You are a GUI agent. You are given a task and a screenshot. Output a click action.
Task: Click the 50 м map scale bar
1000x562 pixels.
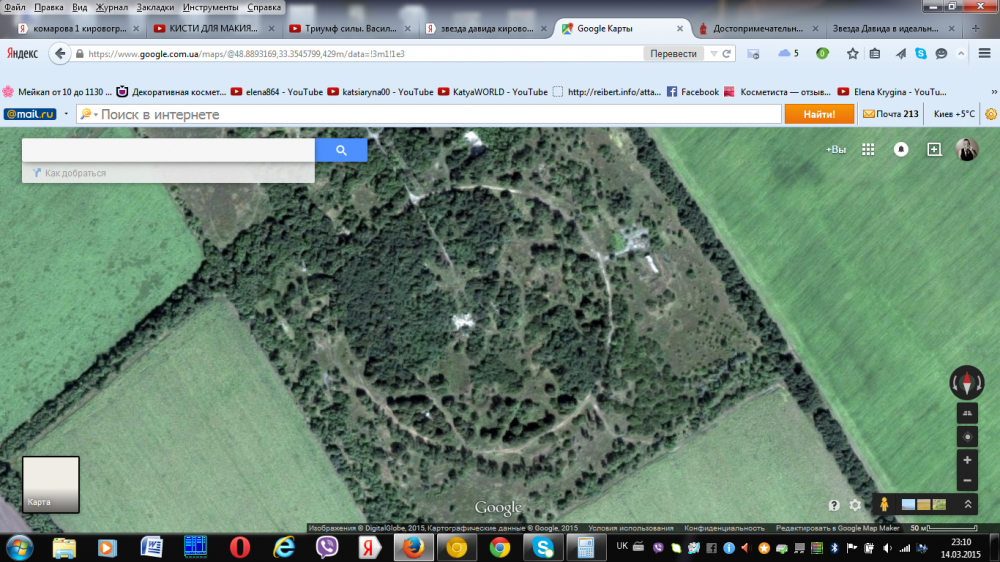pyautogui.click(x=944, y=528)
